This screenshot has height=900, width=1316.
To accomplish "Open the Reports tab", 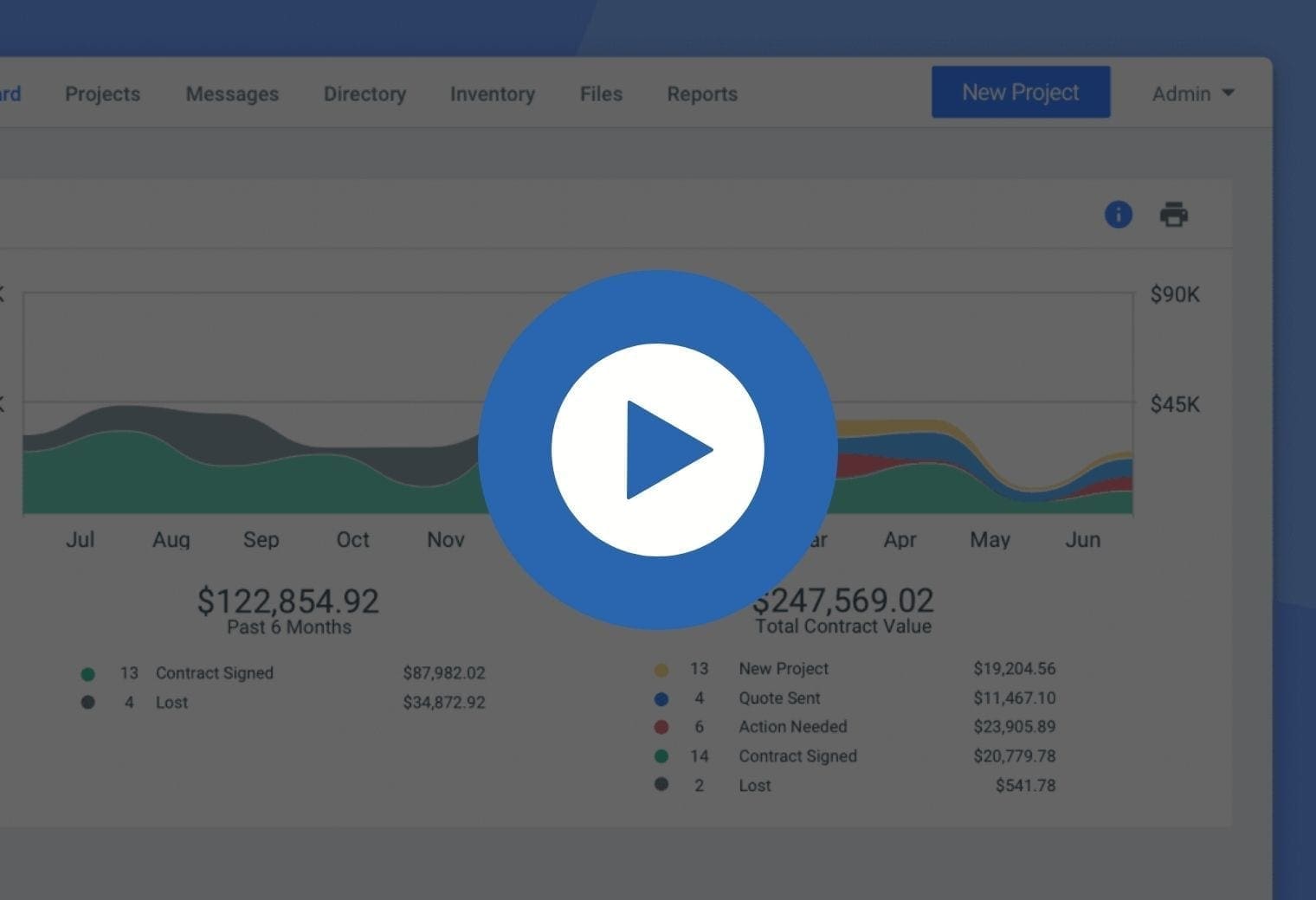I will tap(702, 93).
